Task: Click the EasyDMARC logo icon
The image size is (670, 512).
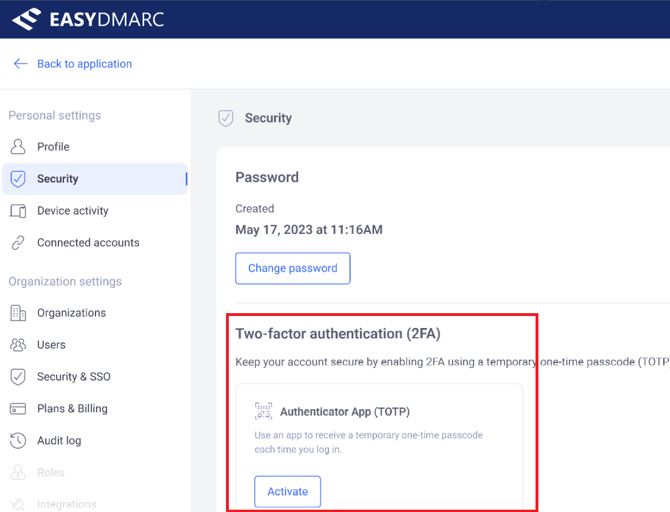Action: (x=26, y=19)
